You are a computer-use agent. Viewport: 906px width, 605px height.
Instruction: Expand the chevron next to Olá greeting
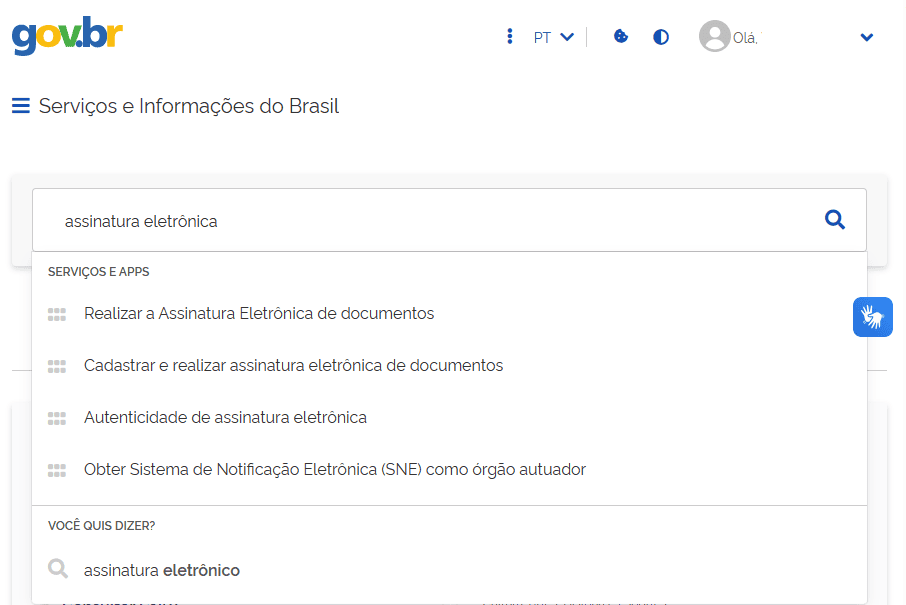click(x=866, y=36)
